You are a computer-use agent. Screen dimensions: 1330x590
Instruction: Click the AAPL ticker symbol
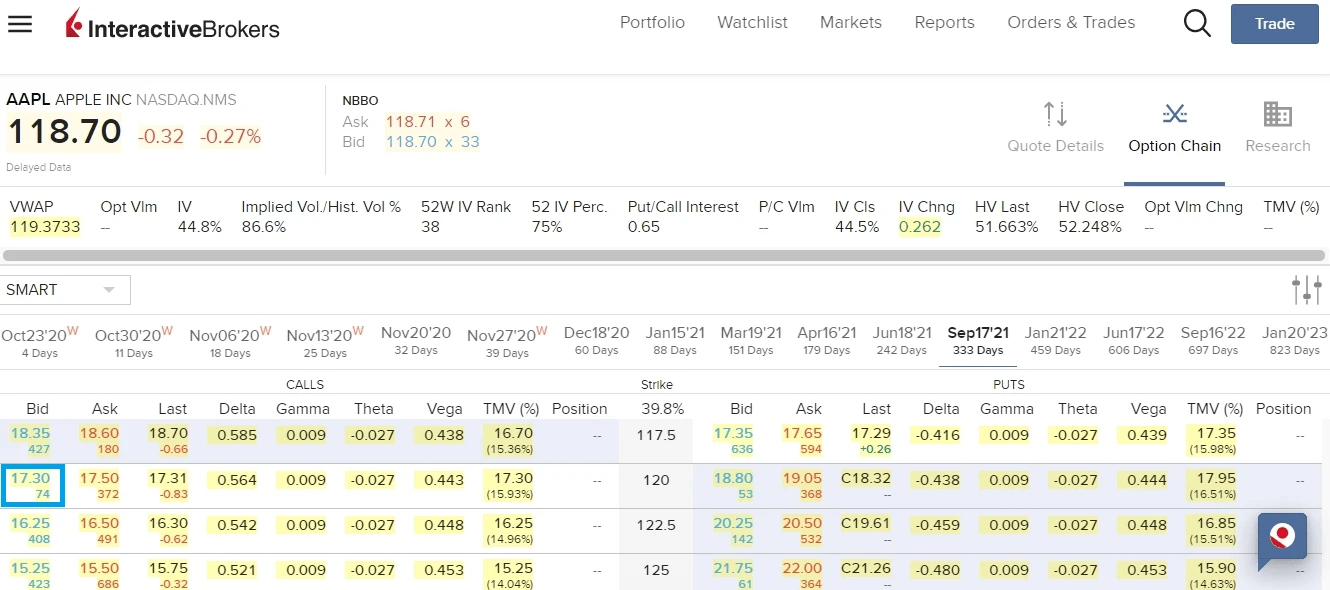click(28, 100)
